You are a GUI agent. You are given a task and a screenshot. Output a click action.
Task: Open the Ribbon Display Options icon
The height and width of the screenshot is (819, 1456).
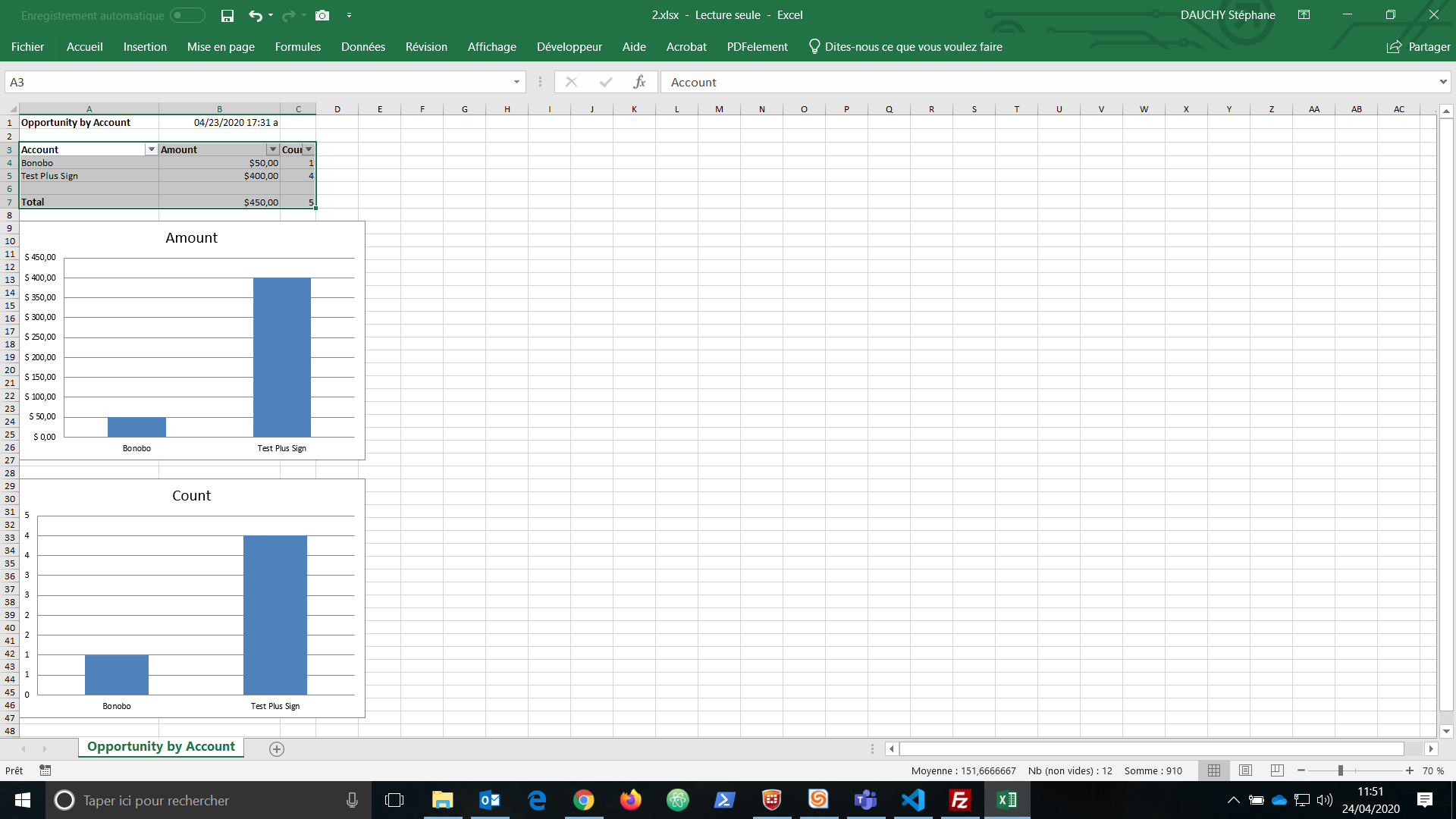(x=1304, y=14)
